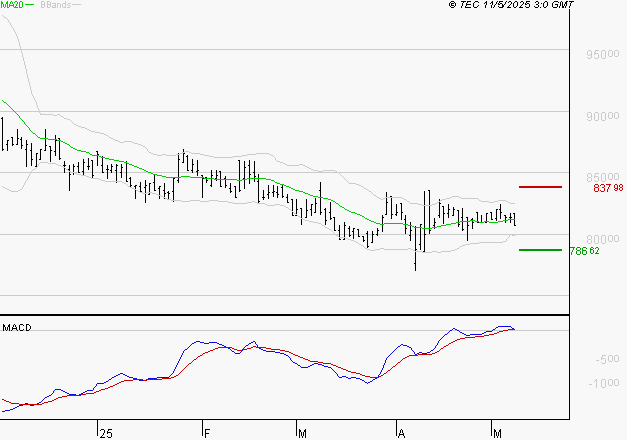
Task: Click the green line swatch beside MA20
Action: tap(29, 5)
